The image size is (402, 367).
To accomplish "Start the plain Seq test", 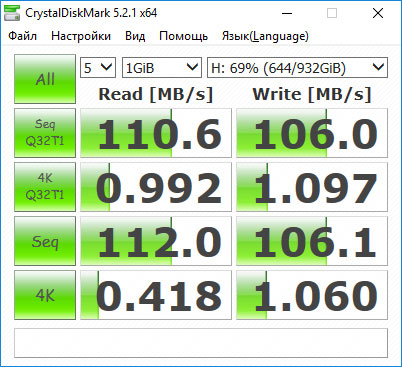I will pyautogui.click(x=45, y=241).
